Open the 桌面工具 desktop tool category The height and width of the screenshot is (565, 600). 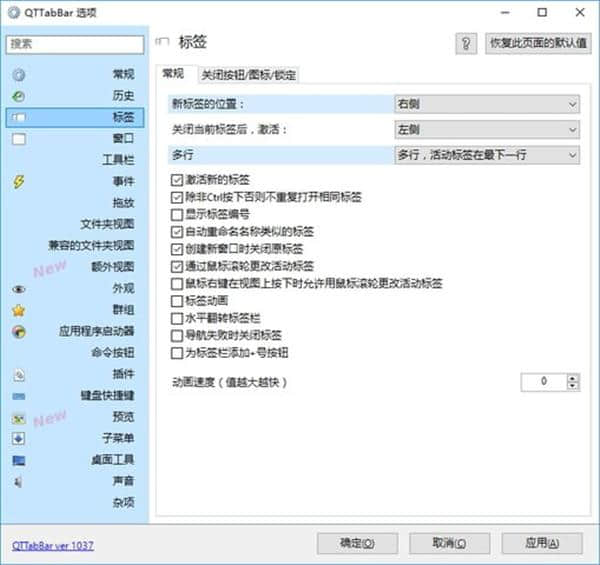[75, 459]
